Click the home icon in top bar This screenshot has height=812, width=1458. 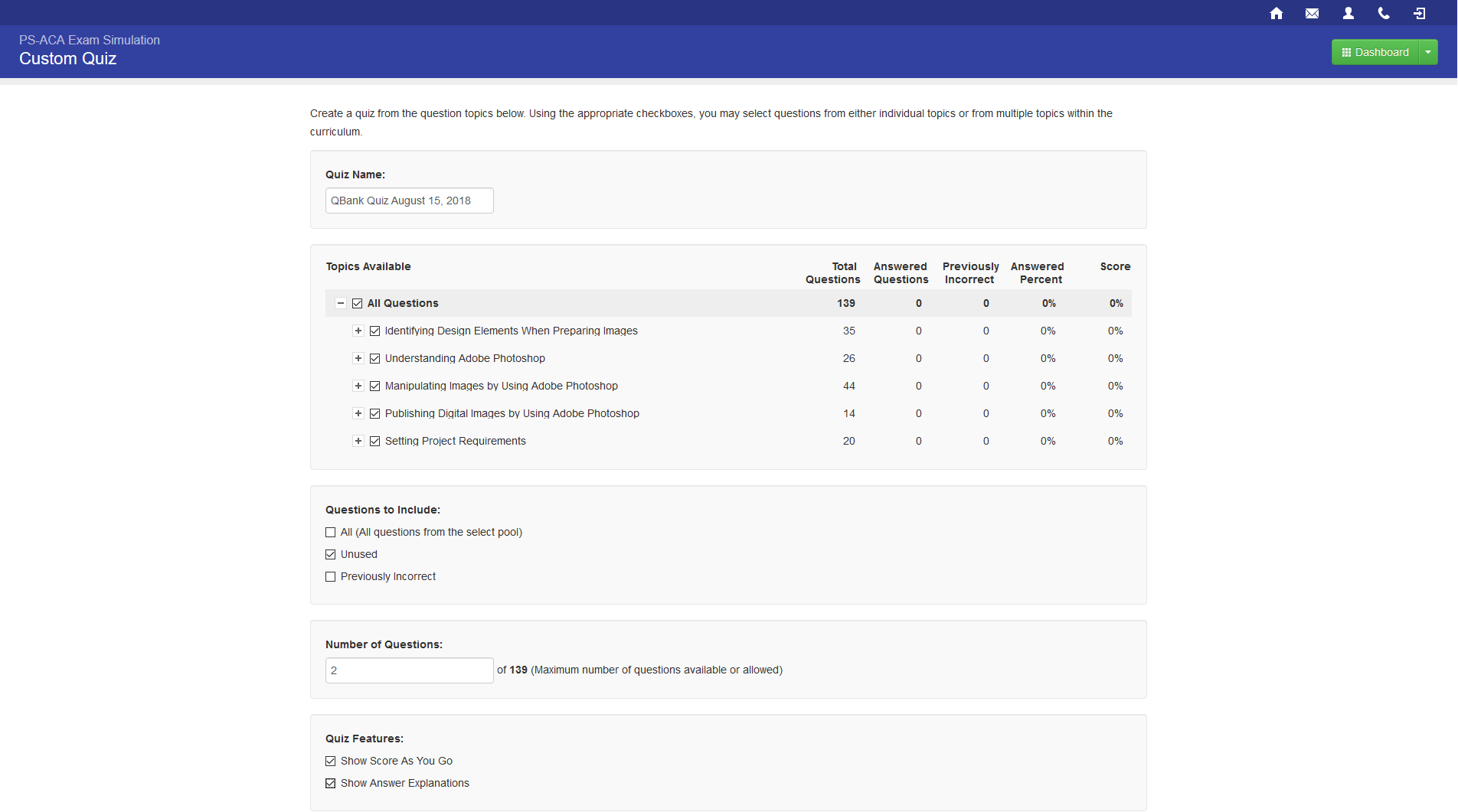coord(1276,13)
